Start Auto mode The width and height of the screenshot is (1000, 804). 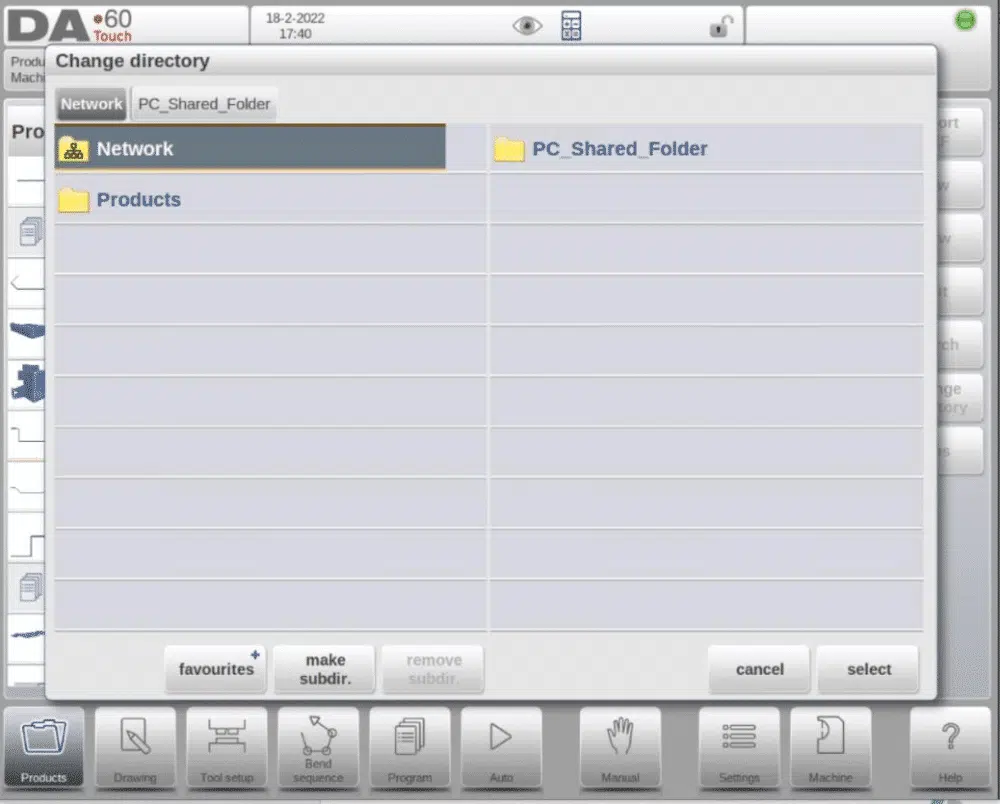click(x=501, y=749)
